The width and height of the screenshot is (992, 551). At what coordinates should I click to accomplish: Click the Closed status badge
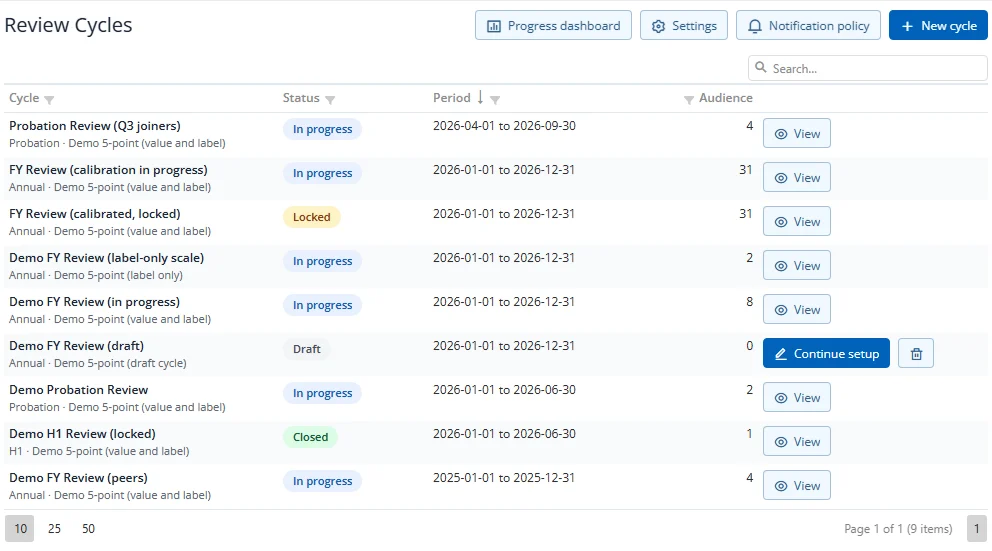click(x=310, y=437)
